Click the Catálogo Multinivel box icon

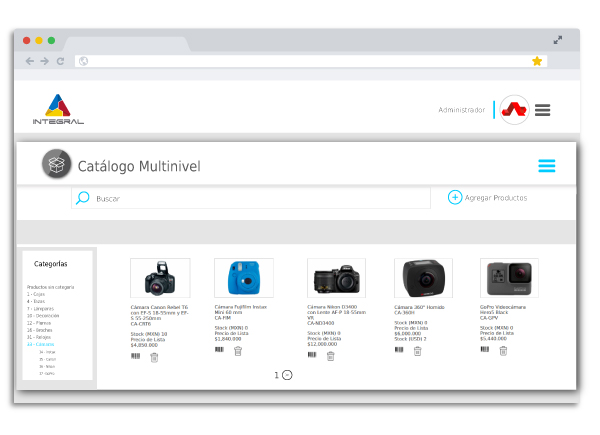pyautogui.click(x=57, y=165)
